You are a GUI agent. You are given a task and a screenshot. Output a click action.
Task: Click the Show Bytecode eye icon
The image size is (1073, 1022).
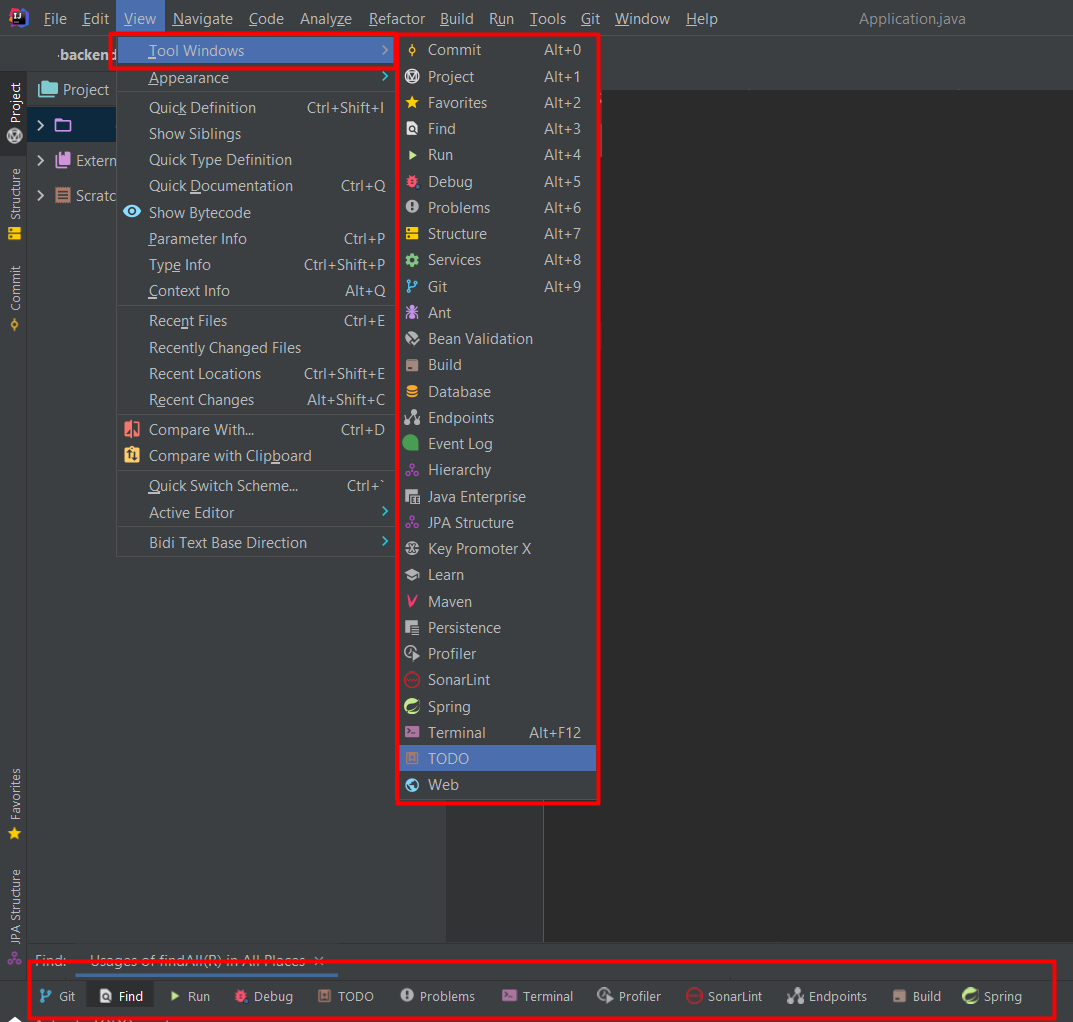(x=132, y=212)
